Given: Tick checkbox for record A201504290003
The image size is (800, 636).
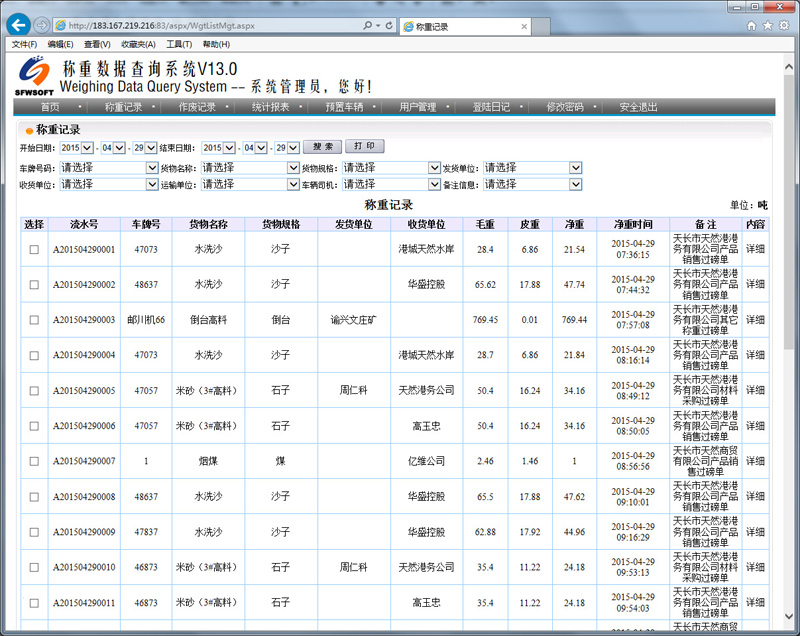Looking at the screenshot, I should click(34, 320).
